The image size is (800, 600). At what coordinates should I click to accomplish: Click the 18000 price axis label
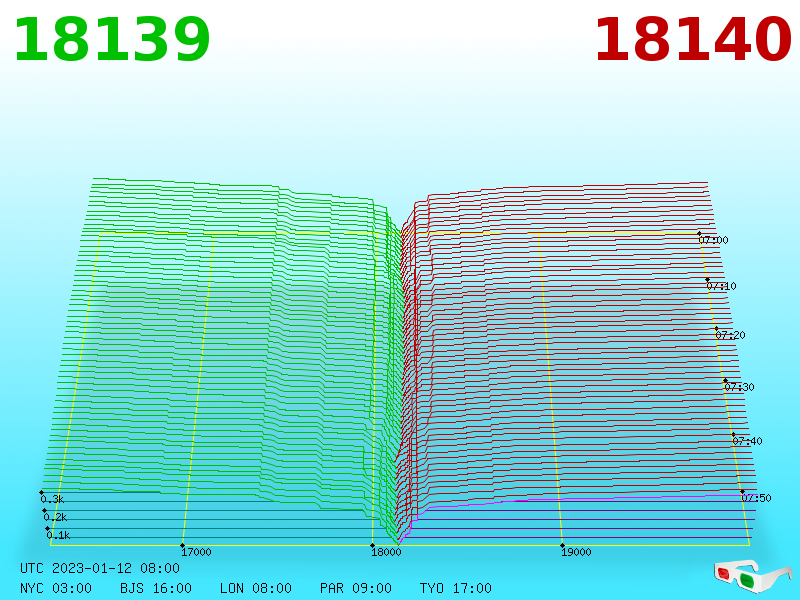point(386,552)
